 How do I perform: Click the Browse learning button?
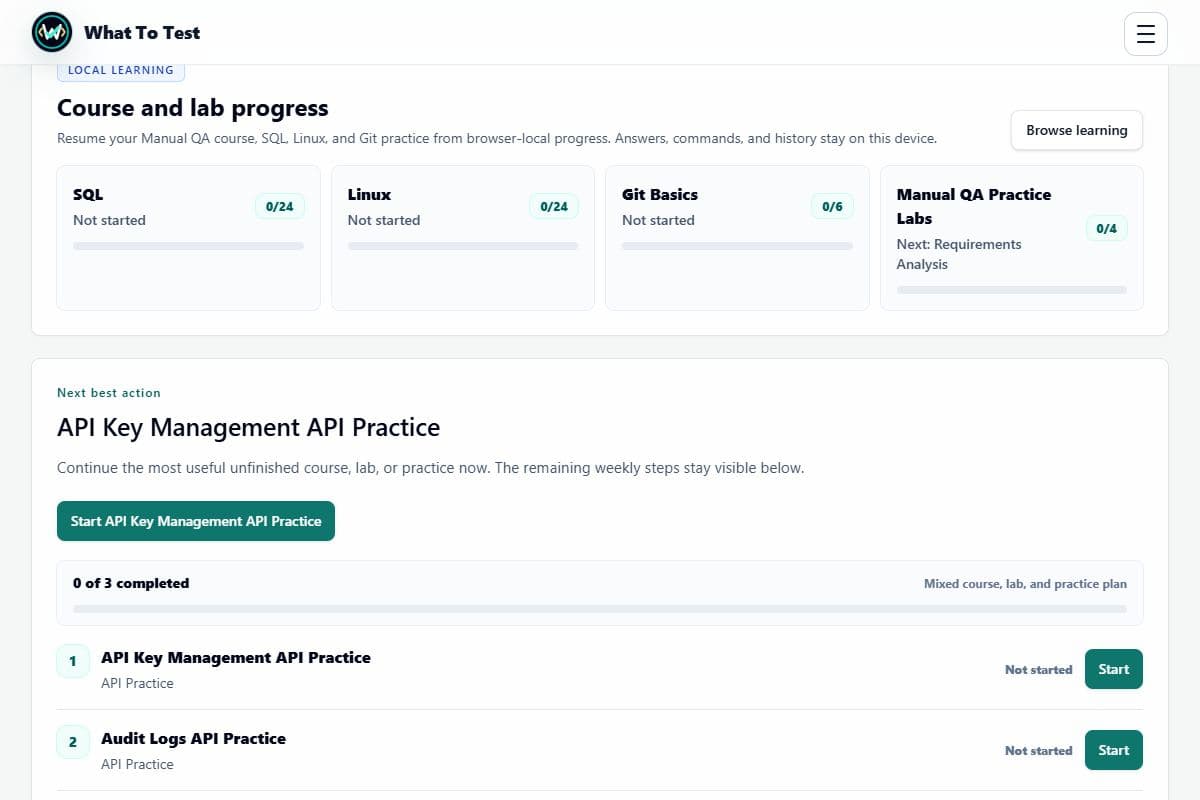coord(1077,130)
